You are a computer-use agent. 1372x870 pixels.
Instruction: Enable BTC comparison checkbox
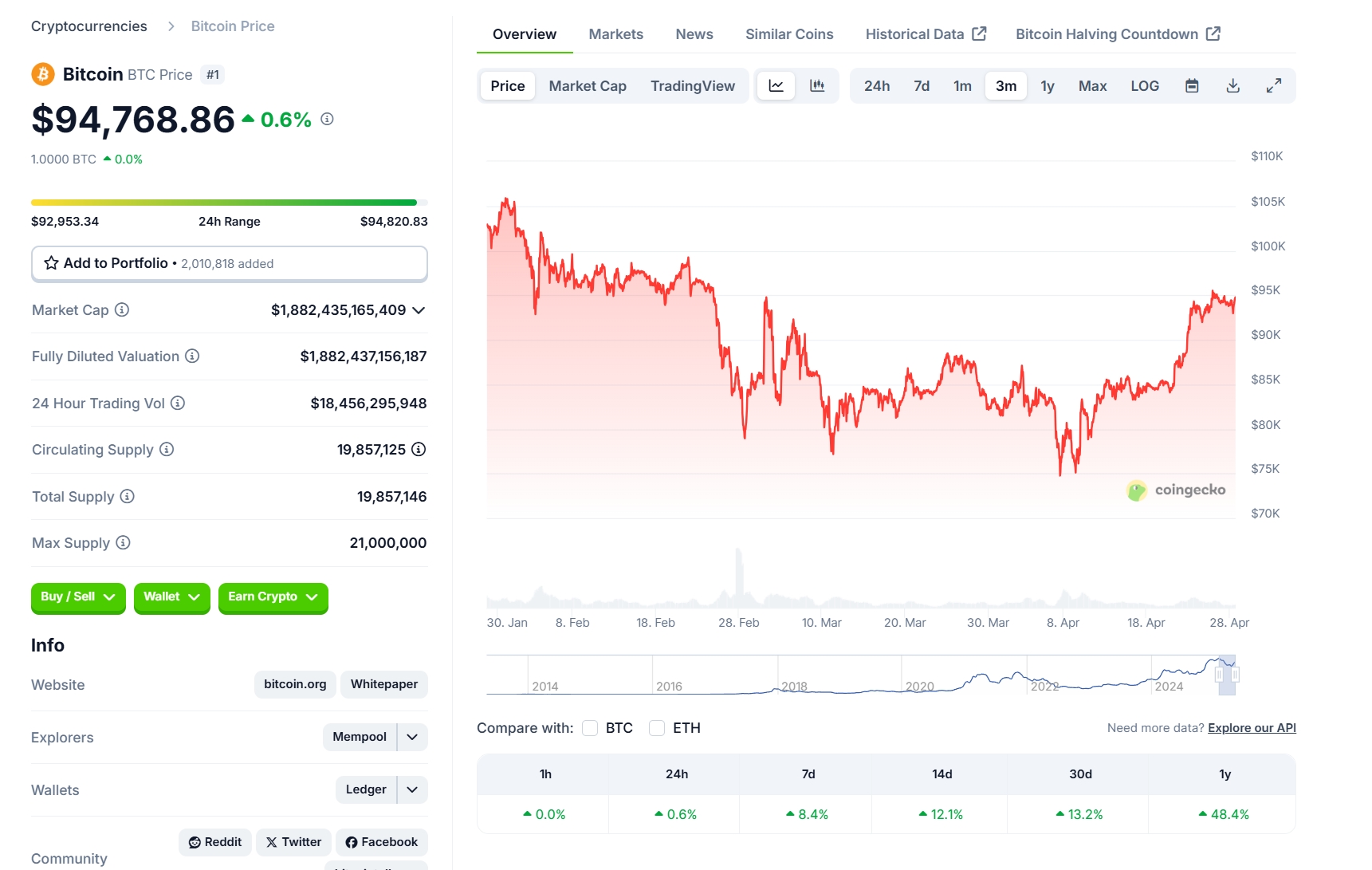coord(590,728)
